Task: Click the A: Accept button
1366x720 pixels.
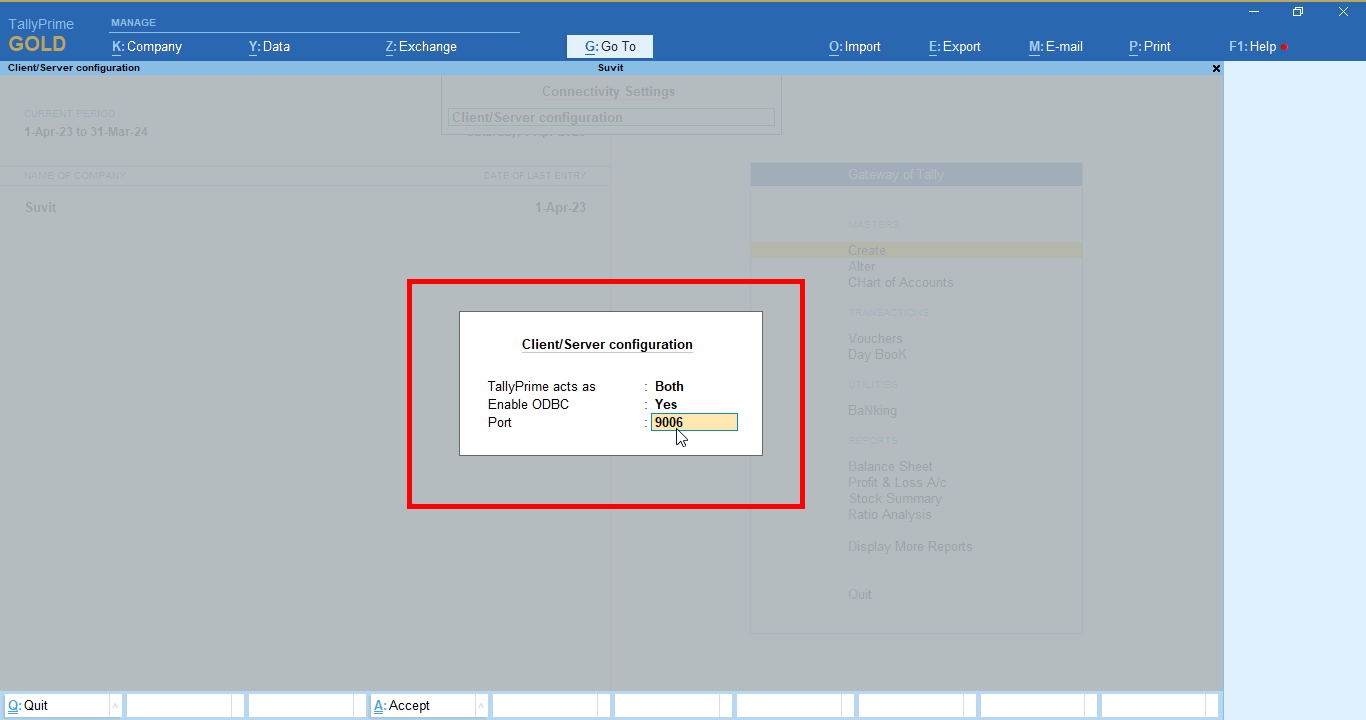Action: coord(423,705)
